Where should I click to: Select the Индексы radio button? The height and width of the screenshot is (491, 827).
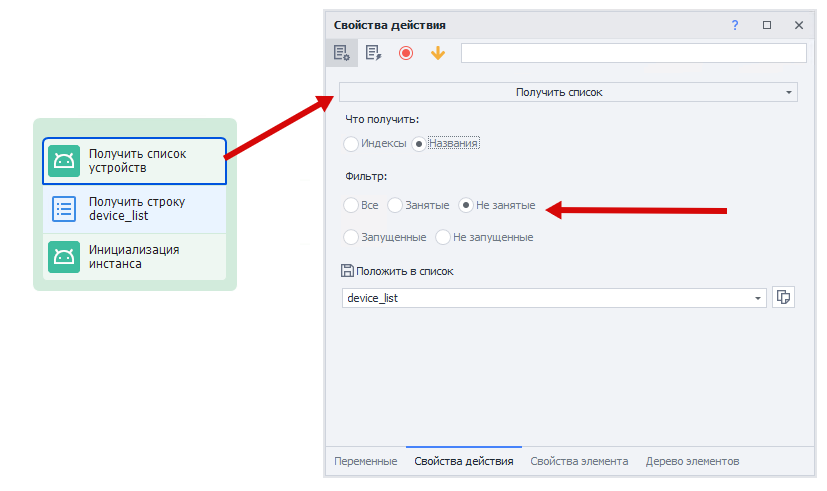351,144
